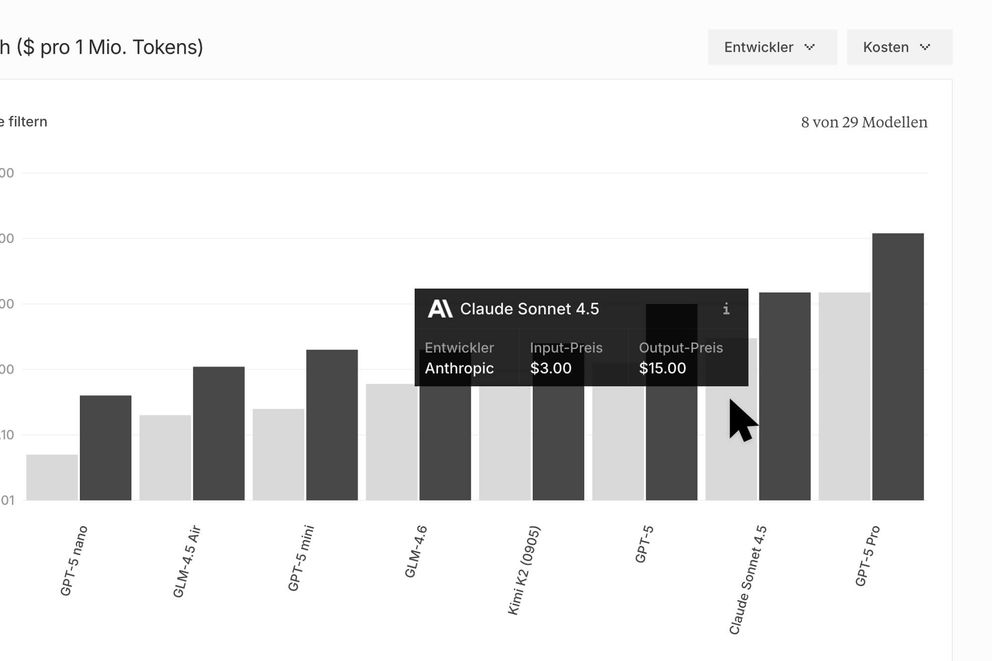Click the Kimi K2 (0905) axis label

pos(524,569)
